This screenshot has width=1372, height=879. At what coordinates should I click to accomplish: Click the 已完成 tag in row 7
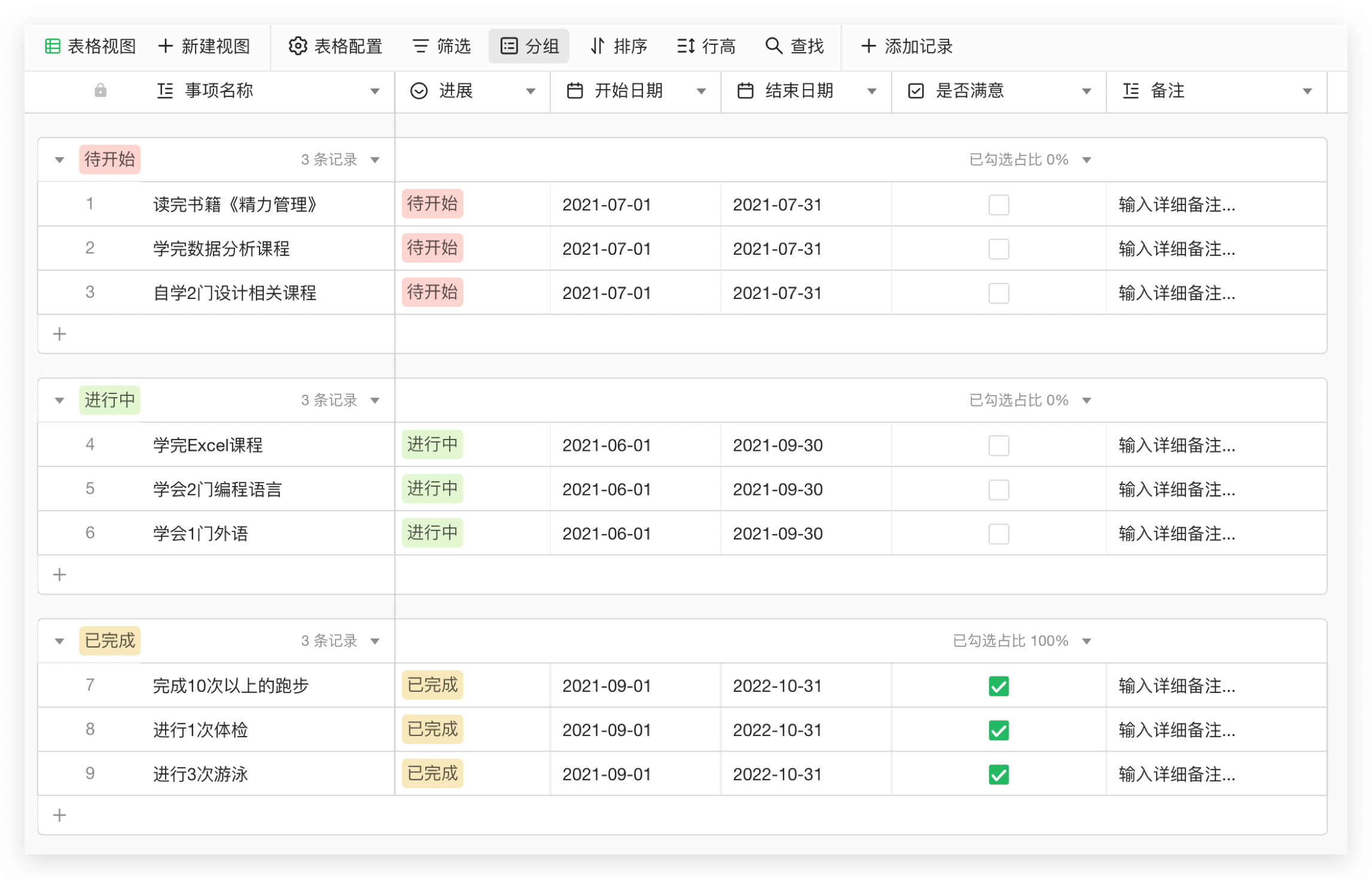432,685
